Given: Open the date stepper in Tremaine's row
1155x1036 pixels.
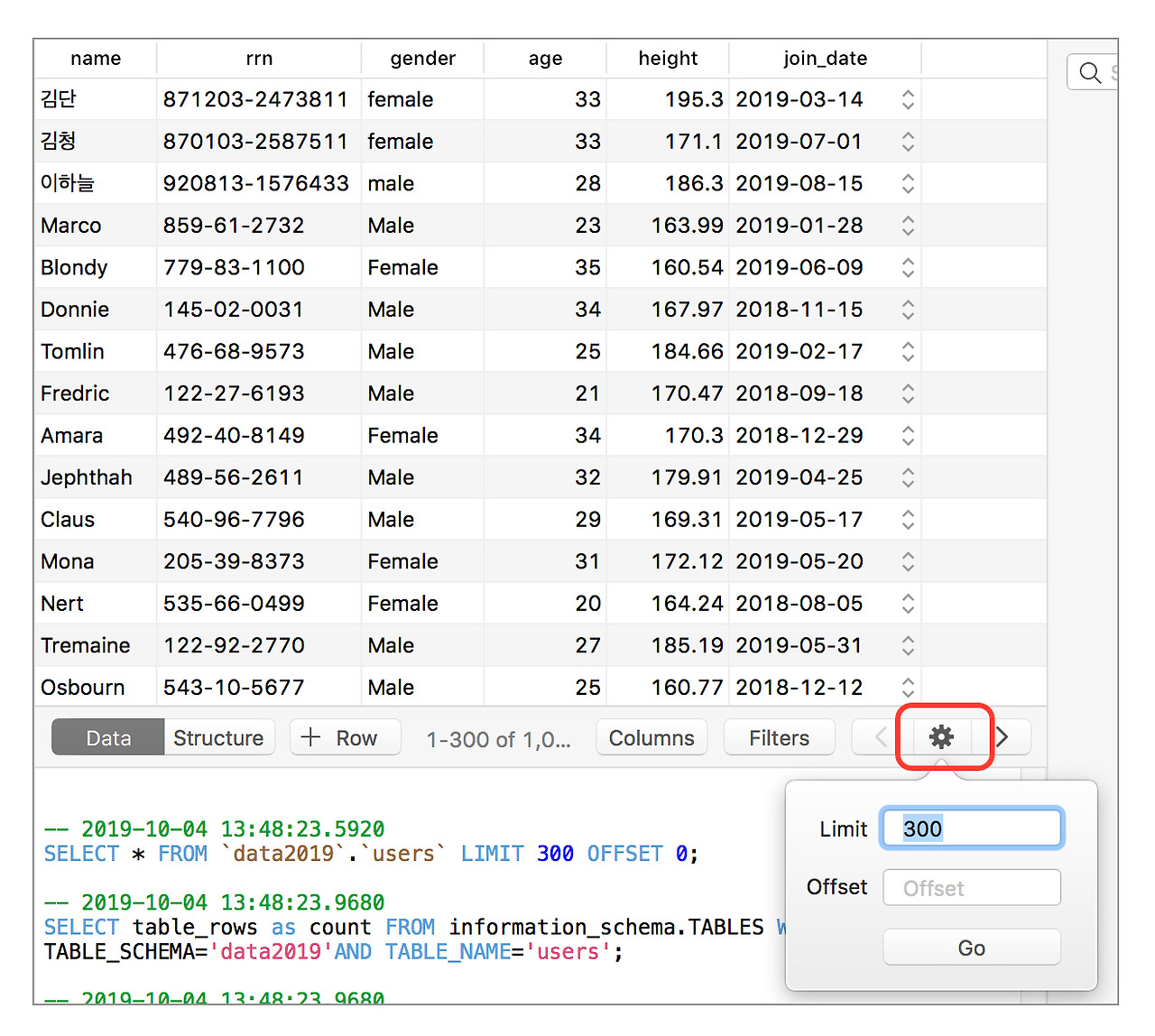Looking at the screenshot, I should (908, 645).
